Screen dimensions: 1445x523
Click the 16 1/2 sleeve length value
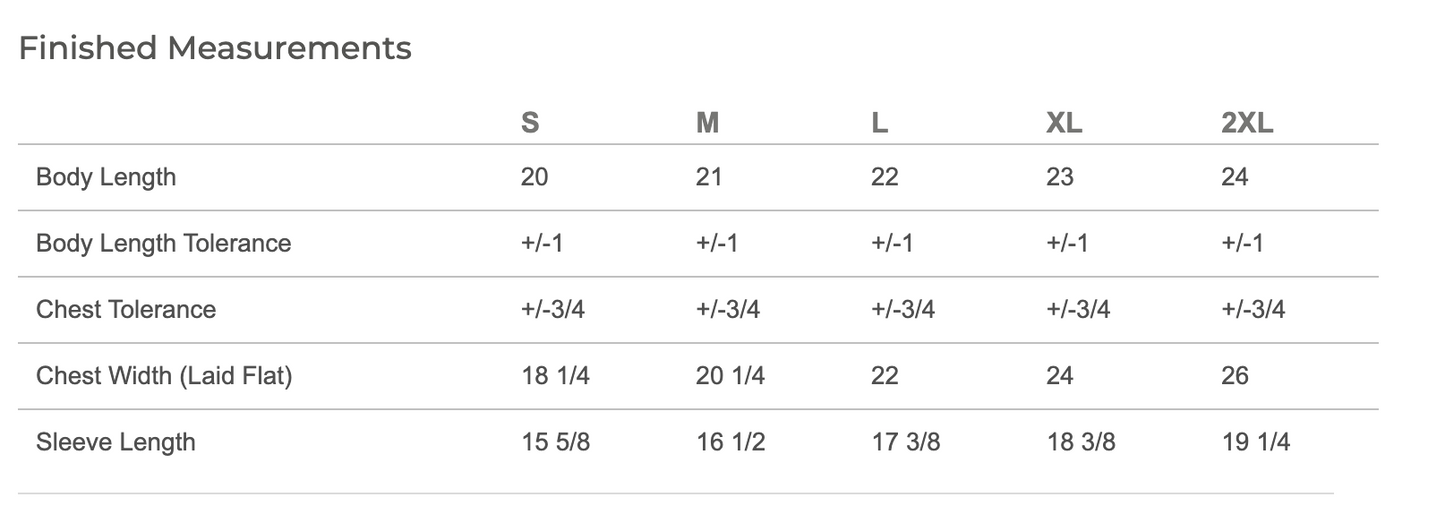pos(731,441)
